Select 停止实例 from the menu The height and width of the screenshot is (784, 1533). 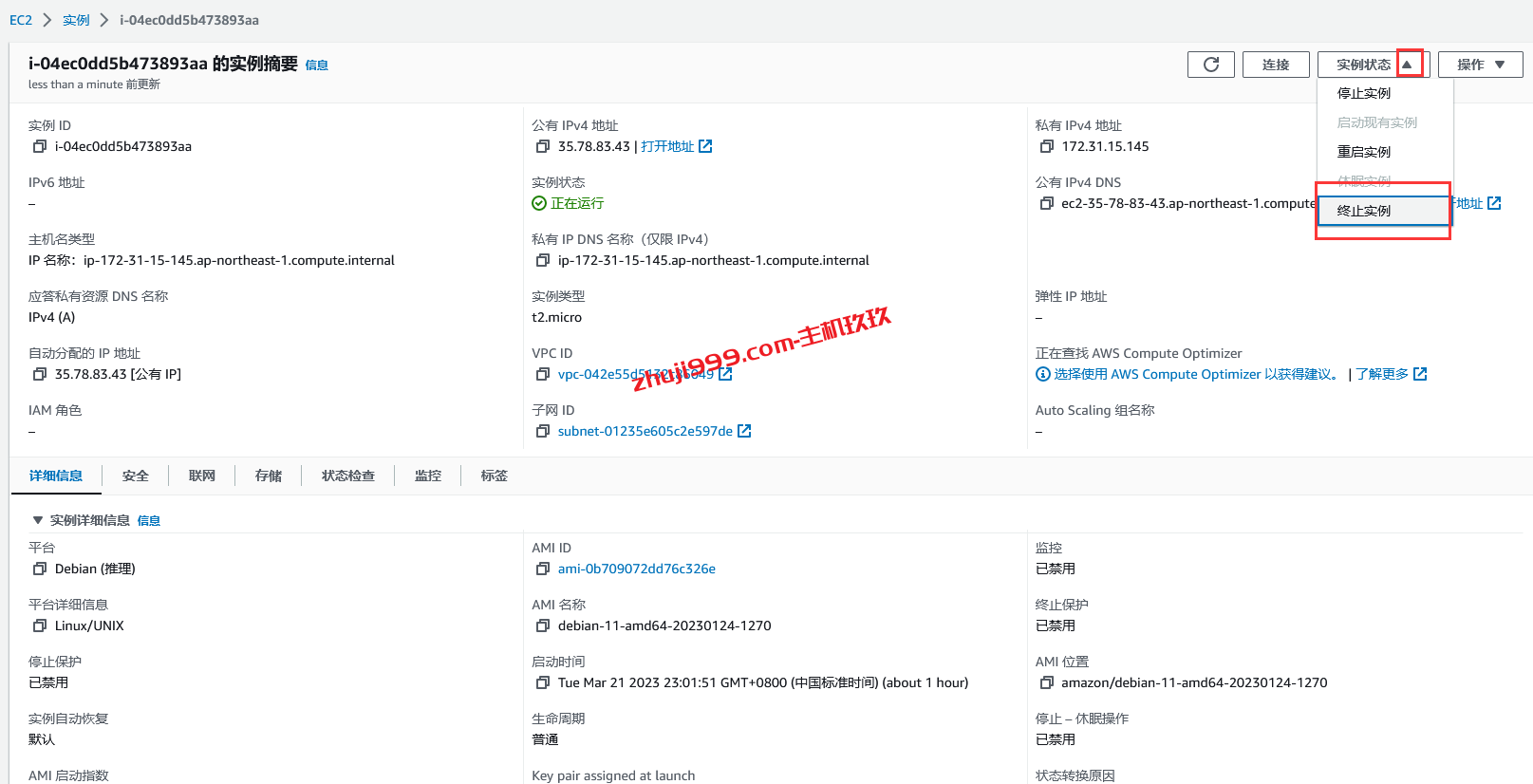coord(1384,93)
